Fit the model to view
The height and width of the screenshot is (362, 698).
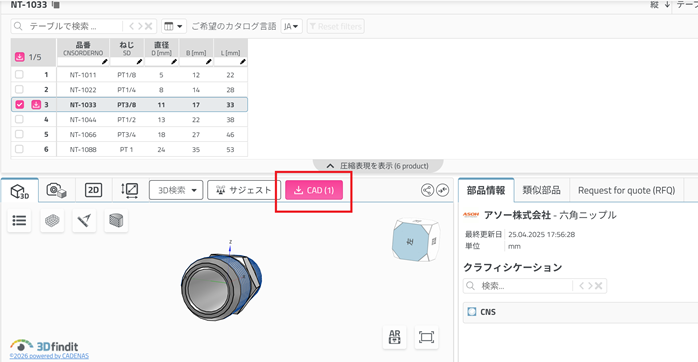[x=426, y=337]
